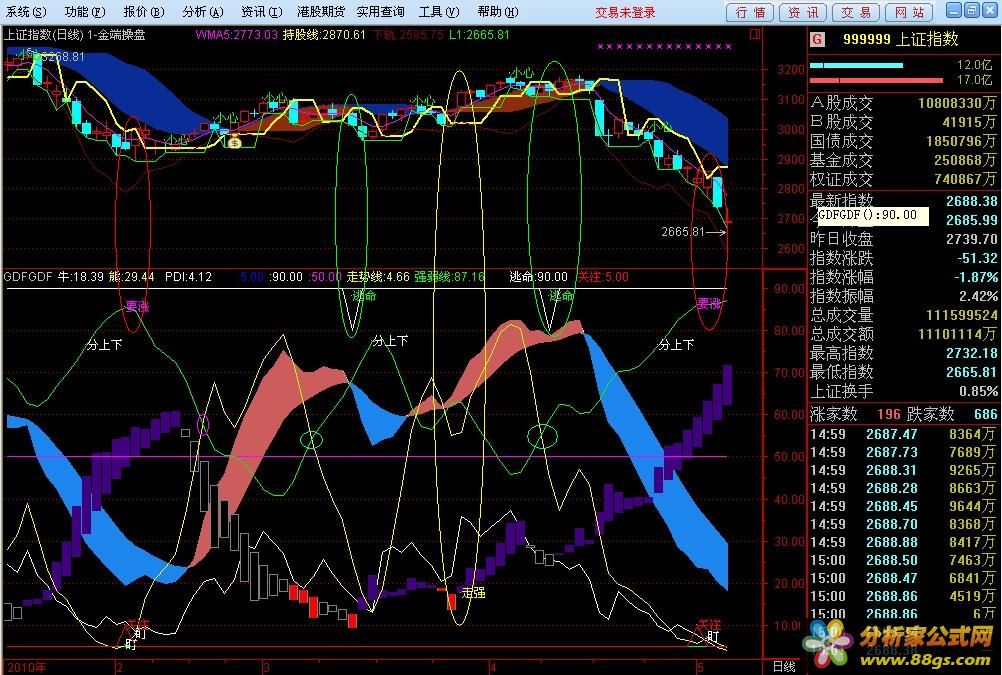Open the 工具(V) menu
This screenshot has height=675, width=1002.
point(439,12)
